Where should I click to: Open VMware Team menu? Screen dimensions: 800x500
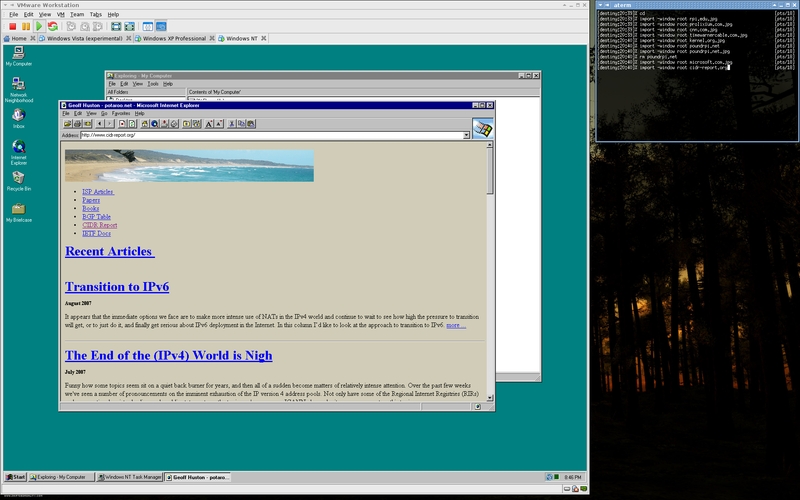point(77,14)
